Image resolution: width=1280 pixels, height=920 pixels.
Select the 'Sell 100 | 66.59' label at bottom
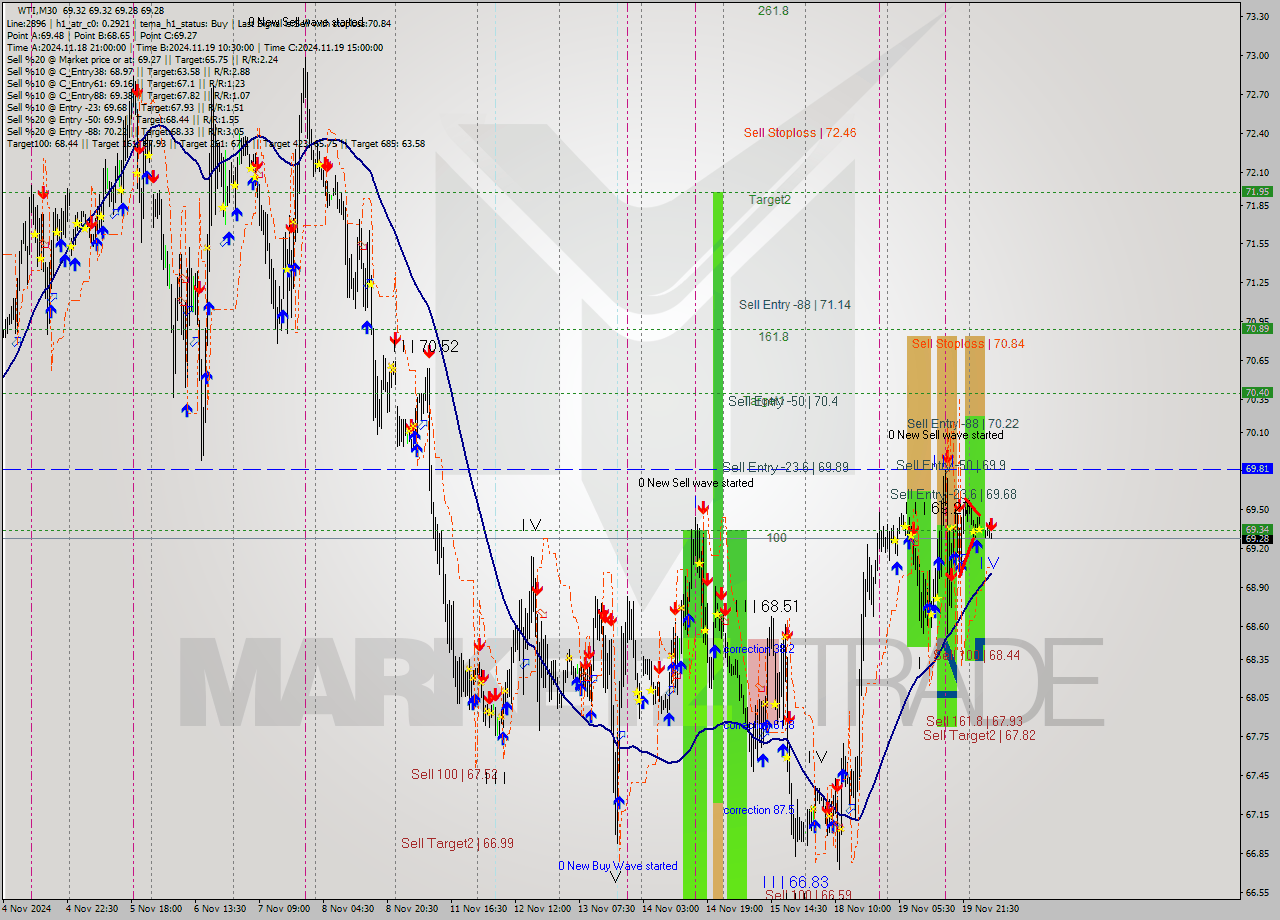(x=808, y=895)
